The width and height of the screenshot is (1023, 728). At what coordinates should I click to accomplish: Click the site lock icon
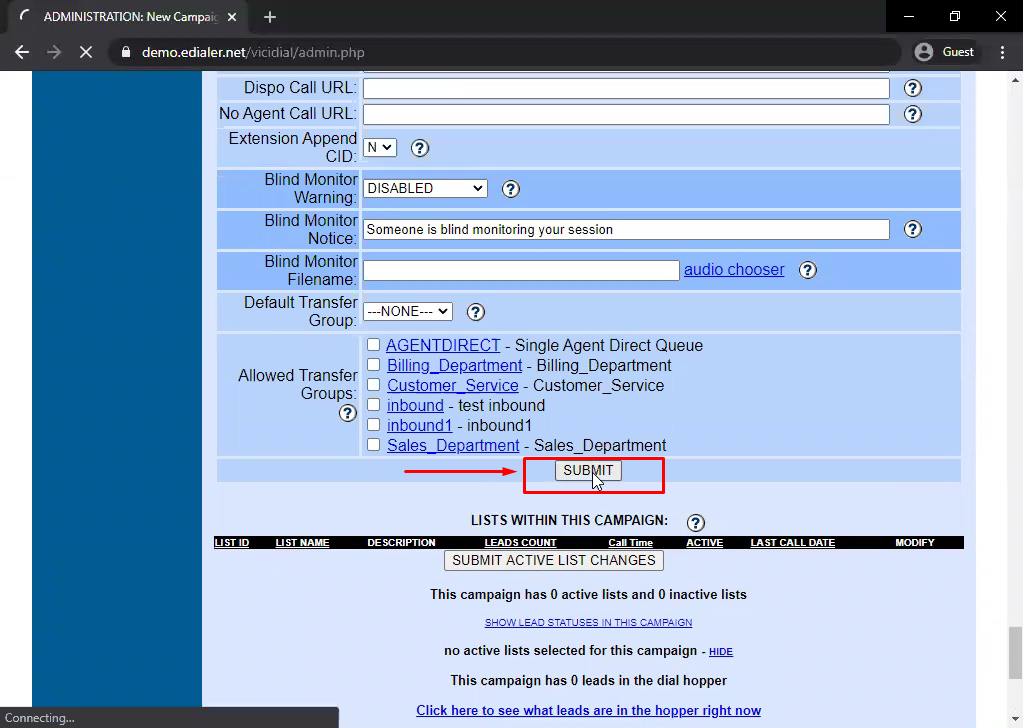pos(126,52)
